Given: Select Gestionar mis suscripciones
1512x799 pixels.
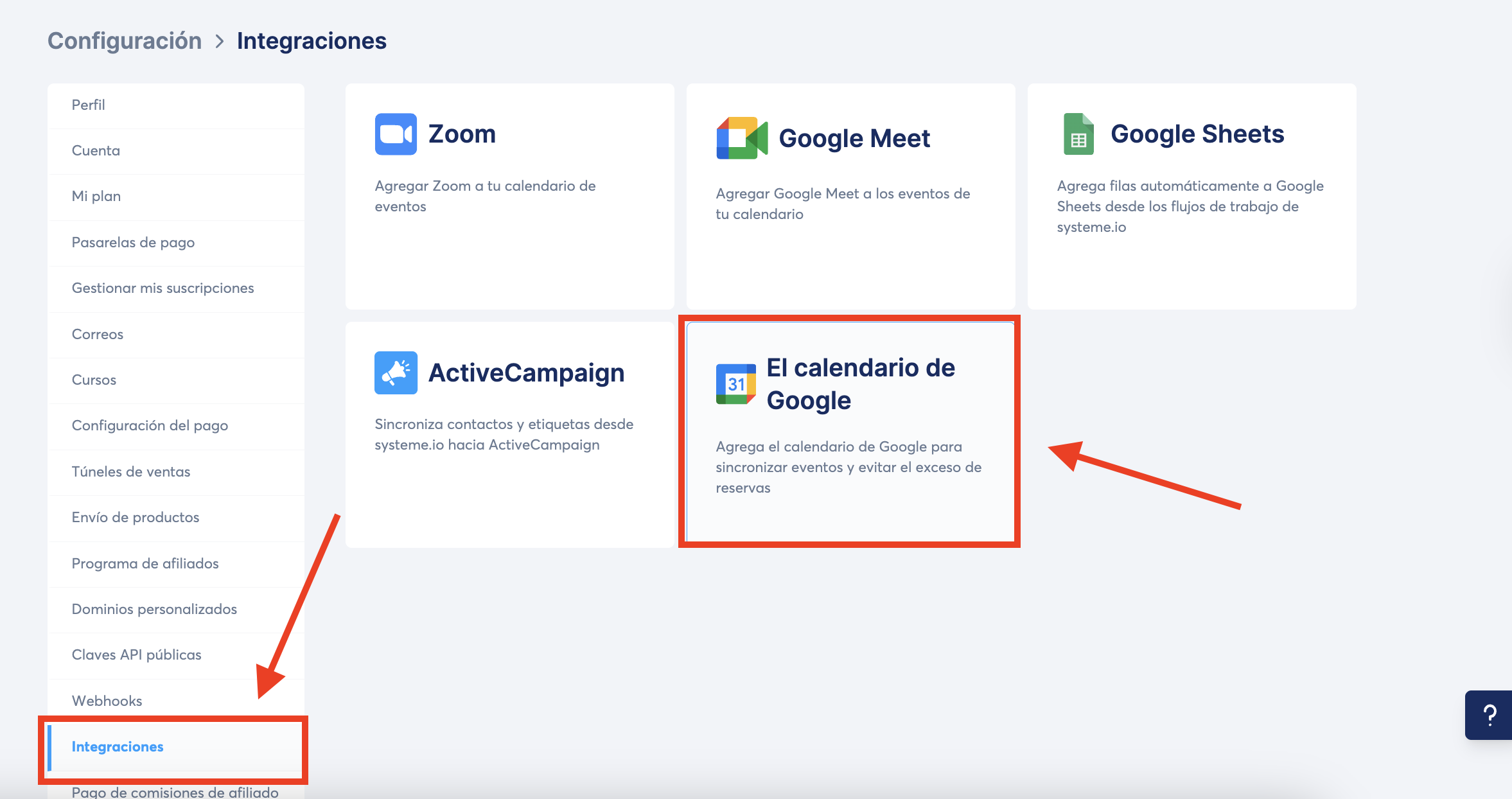Looking at the screenshot, I should [x=176, y=288].
